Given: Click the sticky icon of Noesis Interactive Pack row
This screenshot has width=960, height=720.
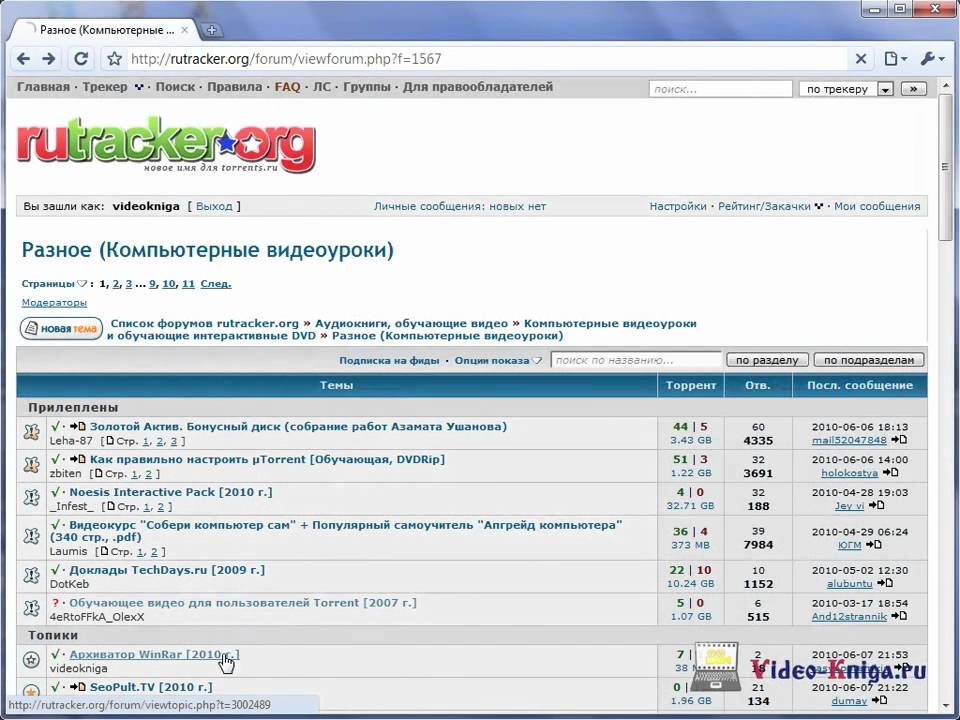Looking at the screenshot, I should [31, 498].
